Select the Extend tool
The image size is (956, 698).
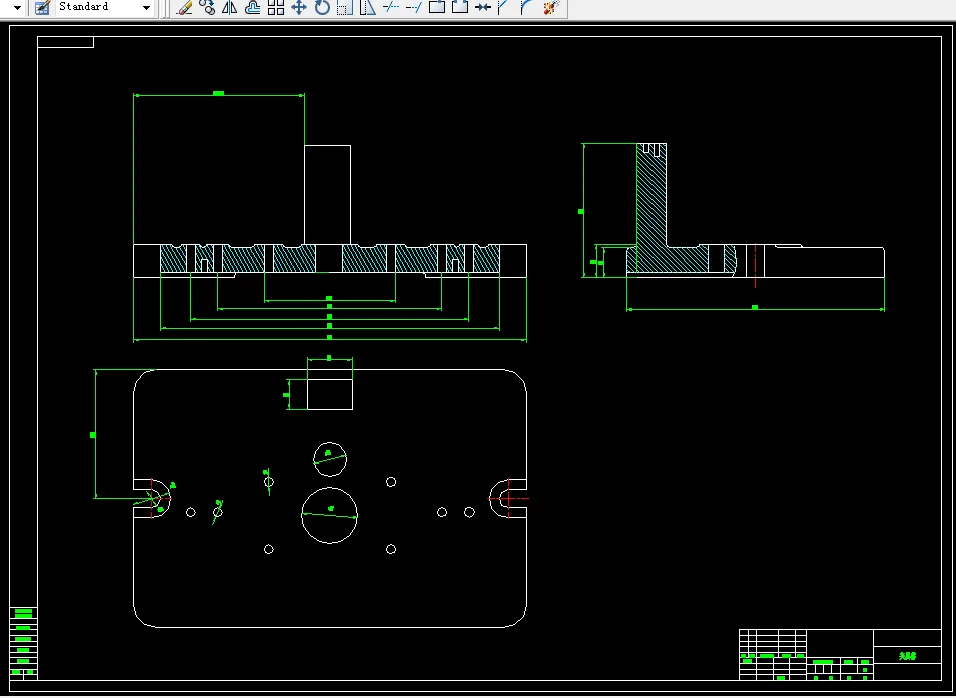[413, 7]
